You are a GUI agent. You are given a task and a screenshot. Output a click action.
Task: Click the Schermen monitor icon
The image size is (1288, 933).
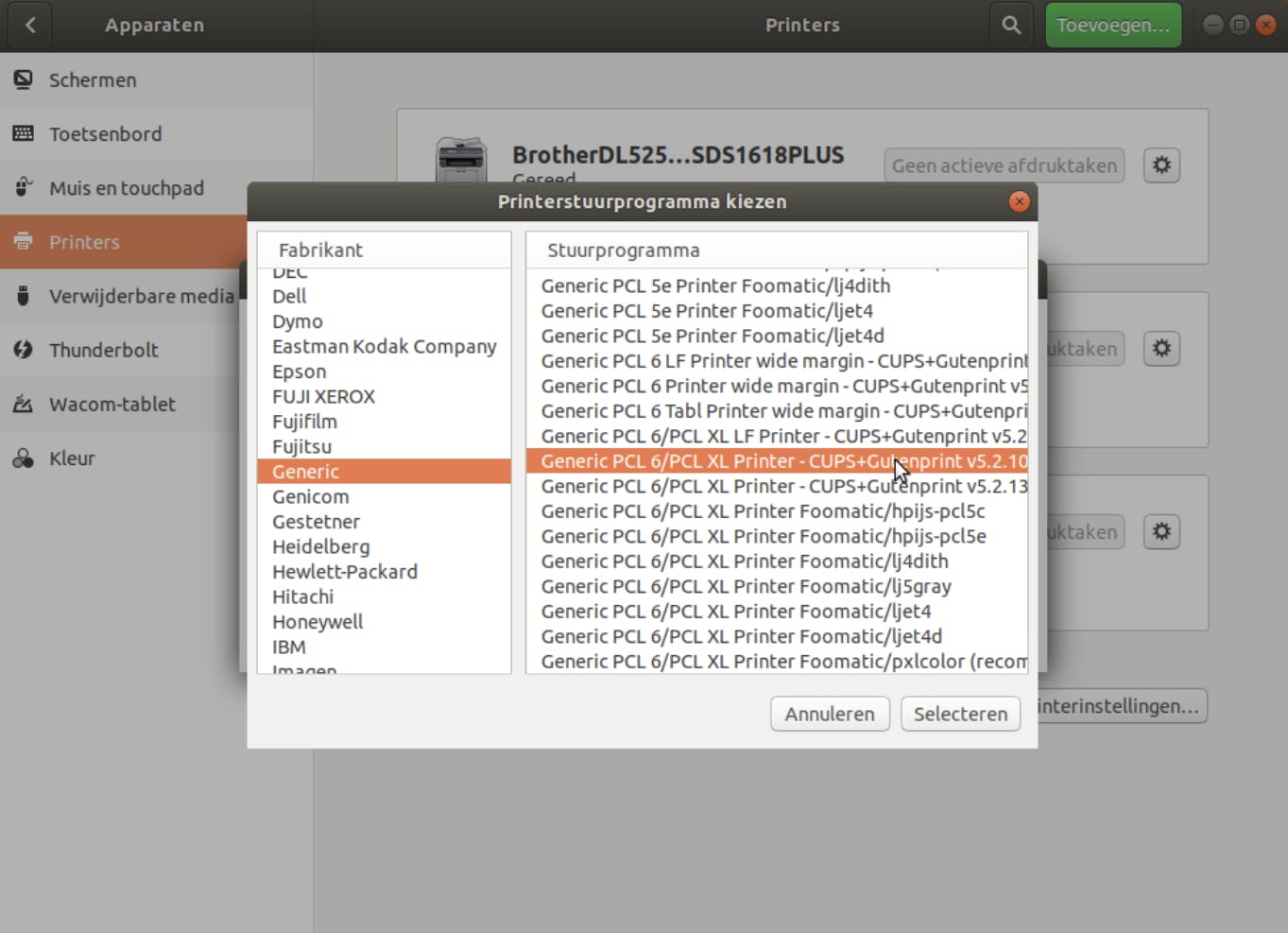pyautogui.click(x=23, y=80)
